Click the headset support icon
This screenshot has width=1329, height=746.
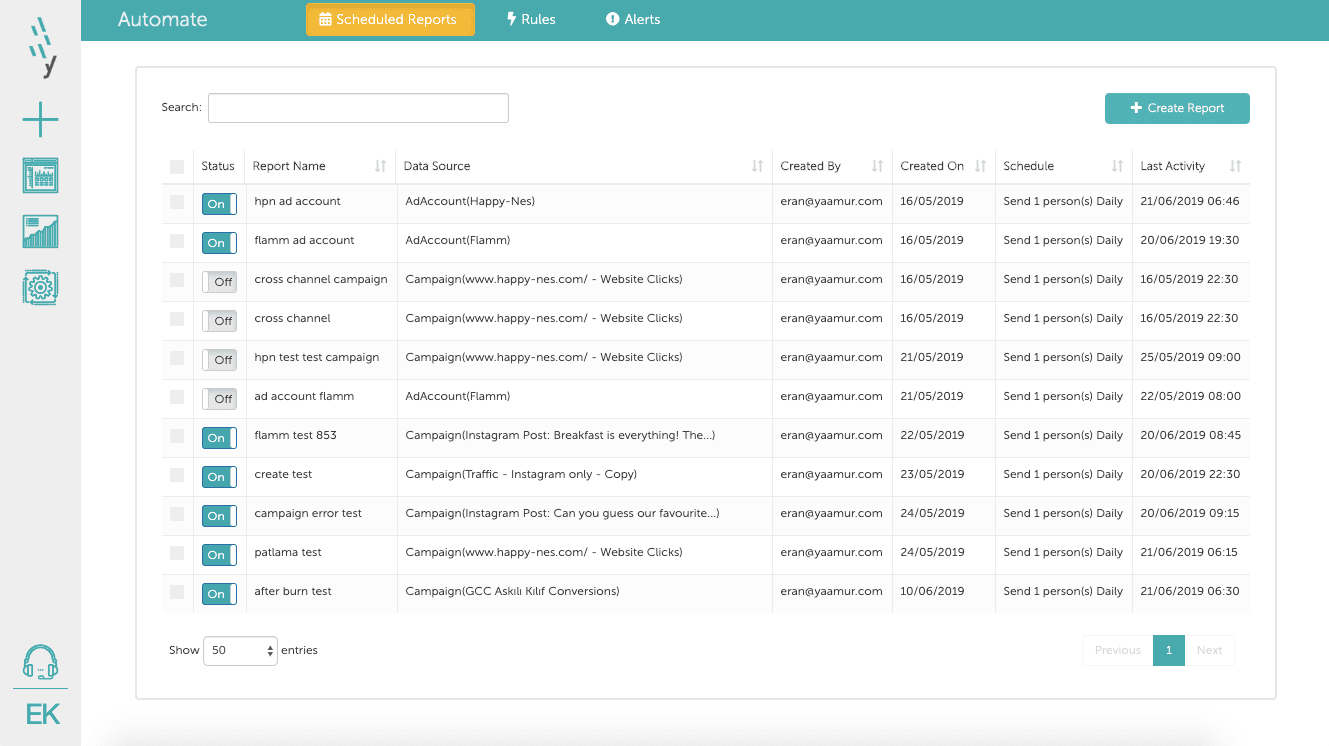click(40, 662)
